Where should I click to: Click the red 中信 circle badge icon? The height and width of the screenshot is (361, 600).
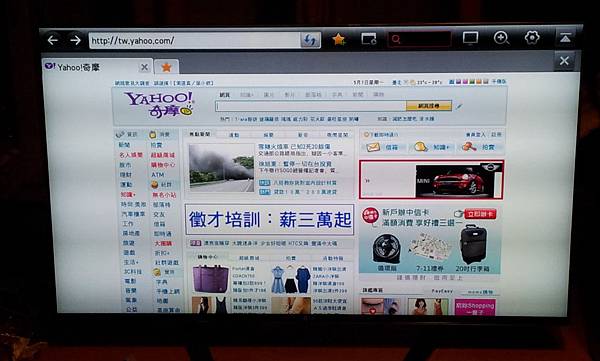coord(370,216)
